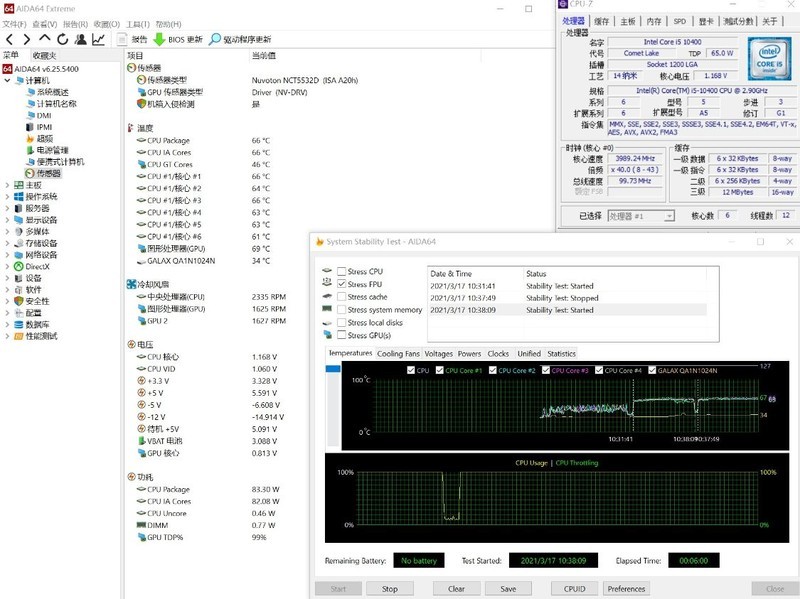800x599 pixels.
Task: Click the driver update magnifier icon
Action: tap(216, 39)
